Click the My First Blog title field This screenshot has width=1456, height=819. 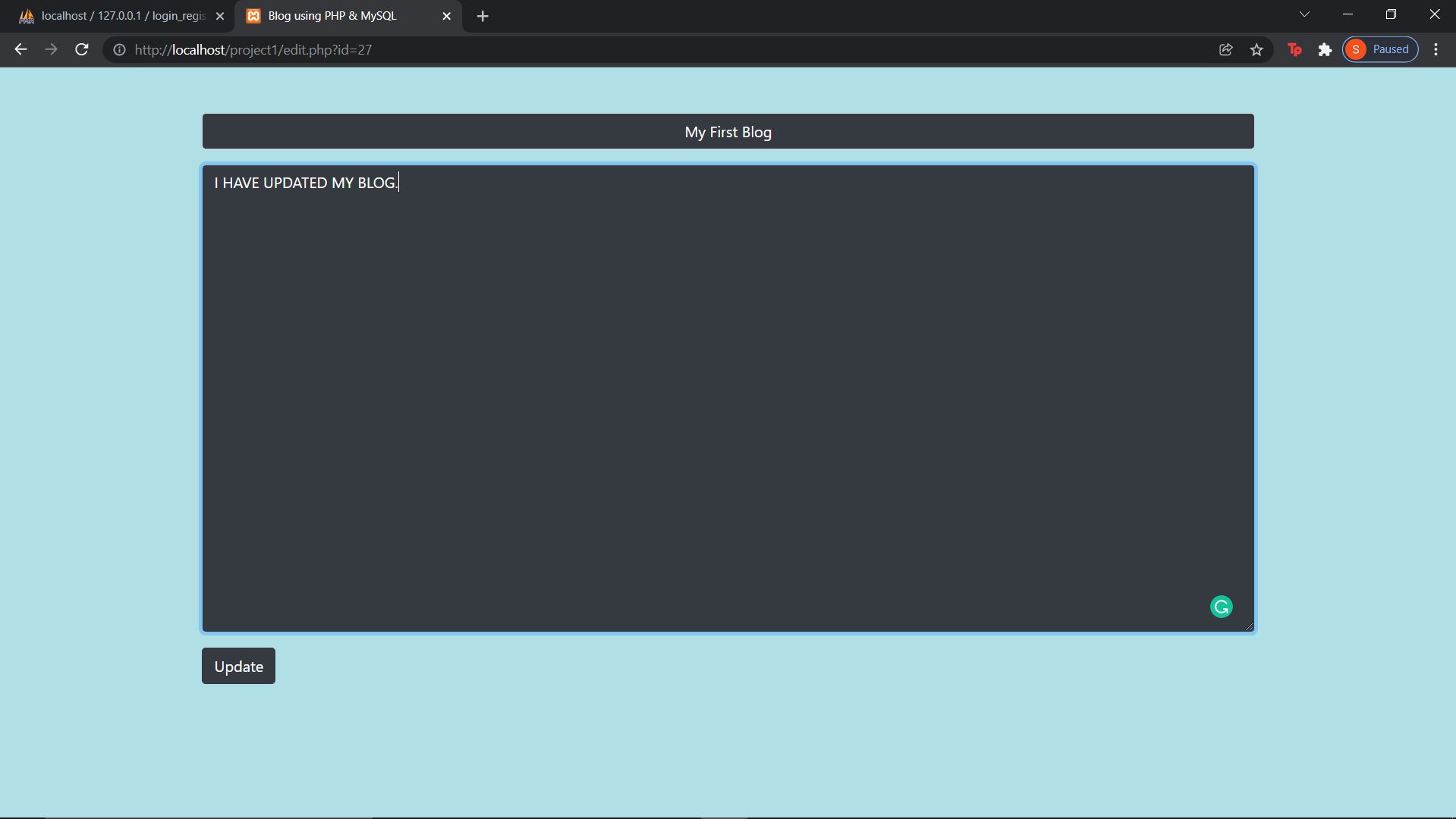(x=727, y=131)
